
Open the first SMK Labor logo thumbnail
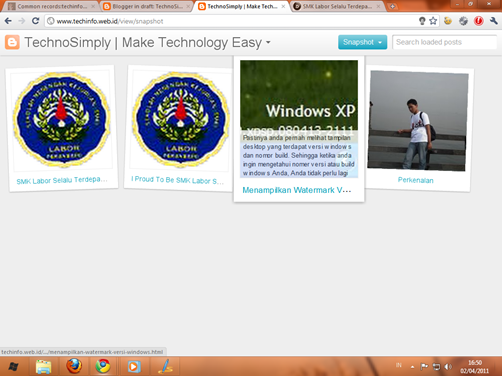(x=62, y=119)
